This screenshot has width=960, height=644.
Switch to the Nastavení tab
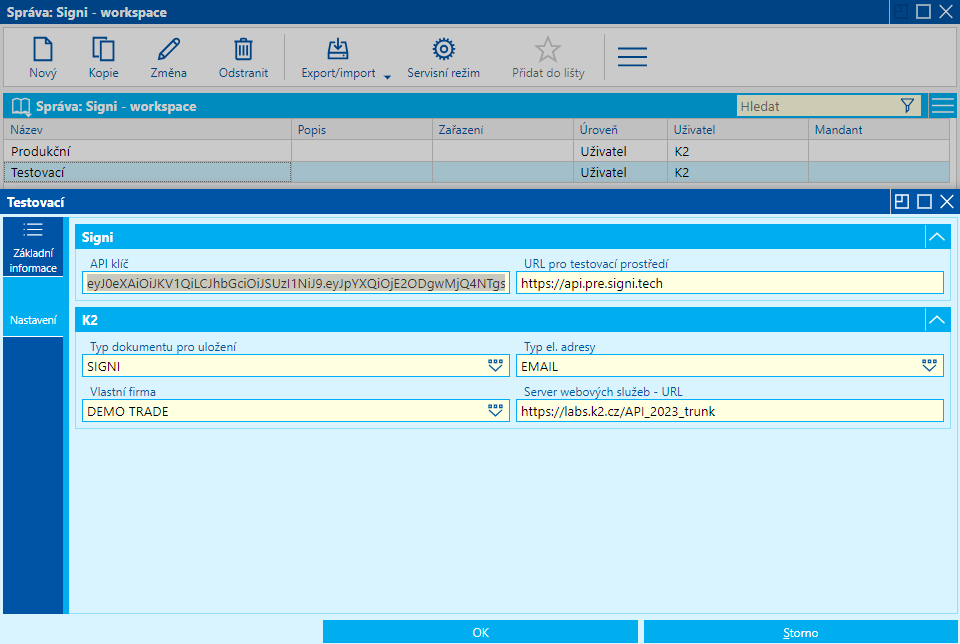[33, 307]
